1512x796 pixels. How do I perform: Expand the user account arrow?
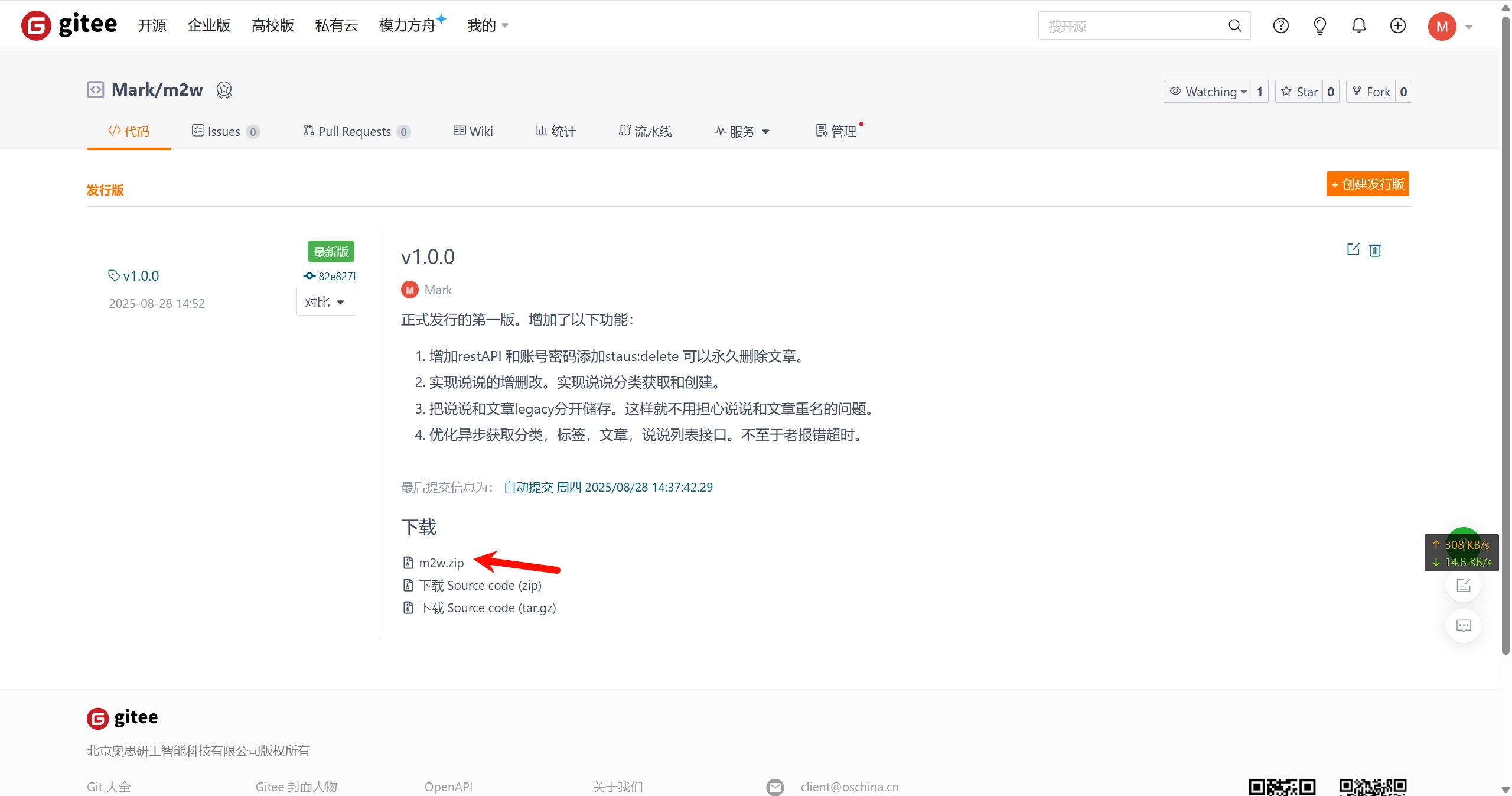click(1468, 27)
